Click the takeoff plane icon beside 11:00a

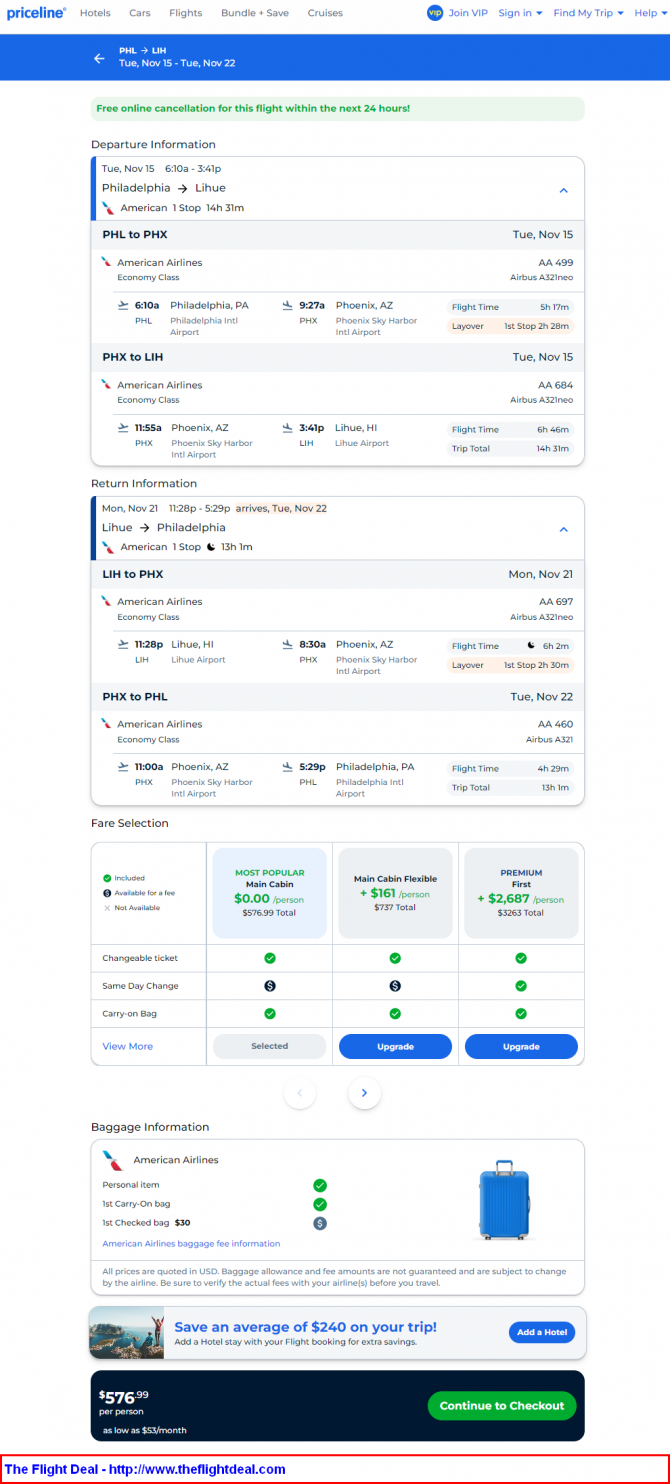[x=123, y=767]
